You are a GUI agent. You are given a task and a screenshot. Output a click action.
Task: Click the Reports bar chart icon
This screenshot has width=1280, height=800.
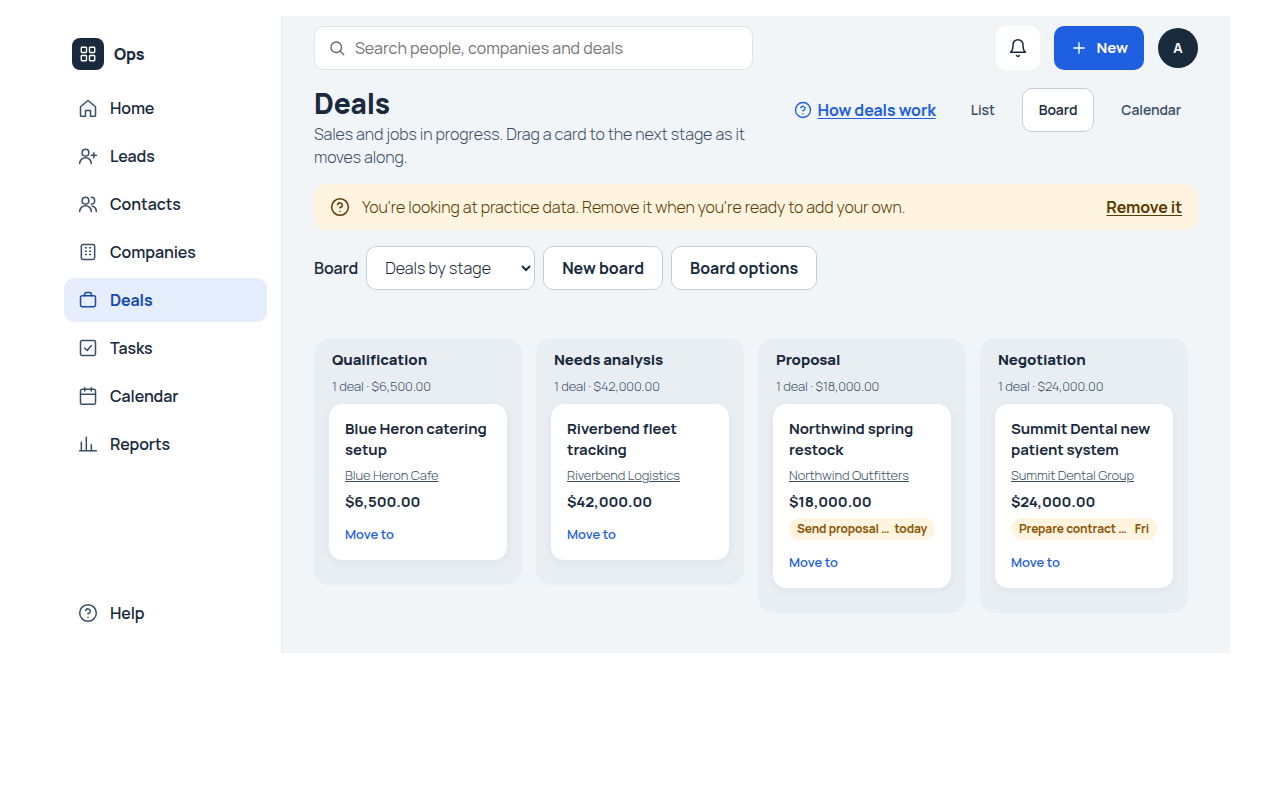pyautogui.click(x=88, y=444)
